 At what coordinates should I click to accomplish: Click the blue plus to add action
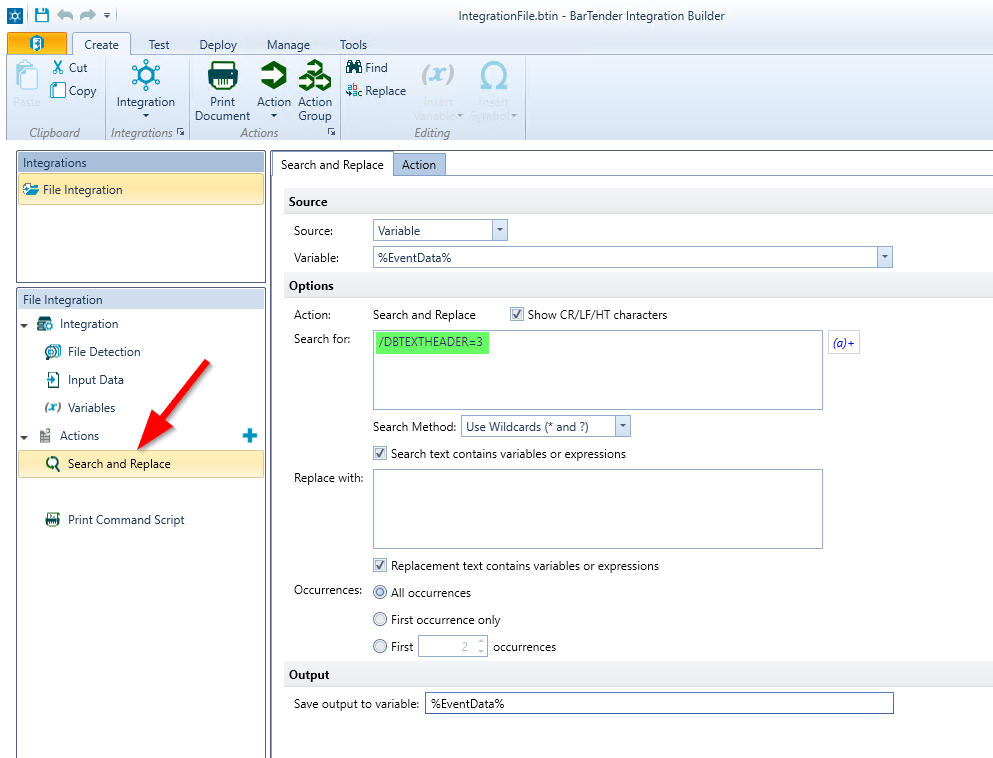click(x=250, y=435)
